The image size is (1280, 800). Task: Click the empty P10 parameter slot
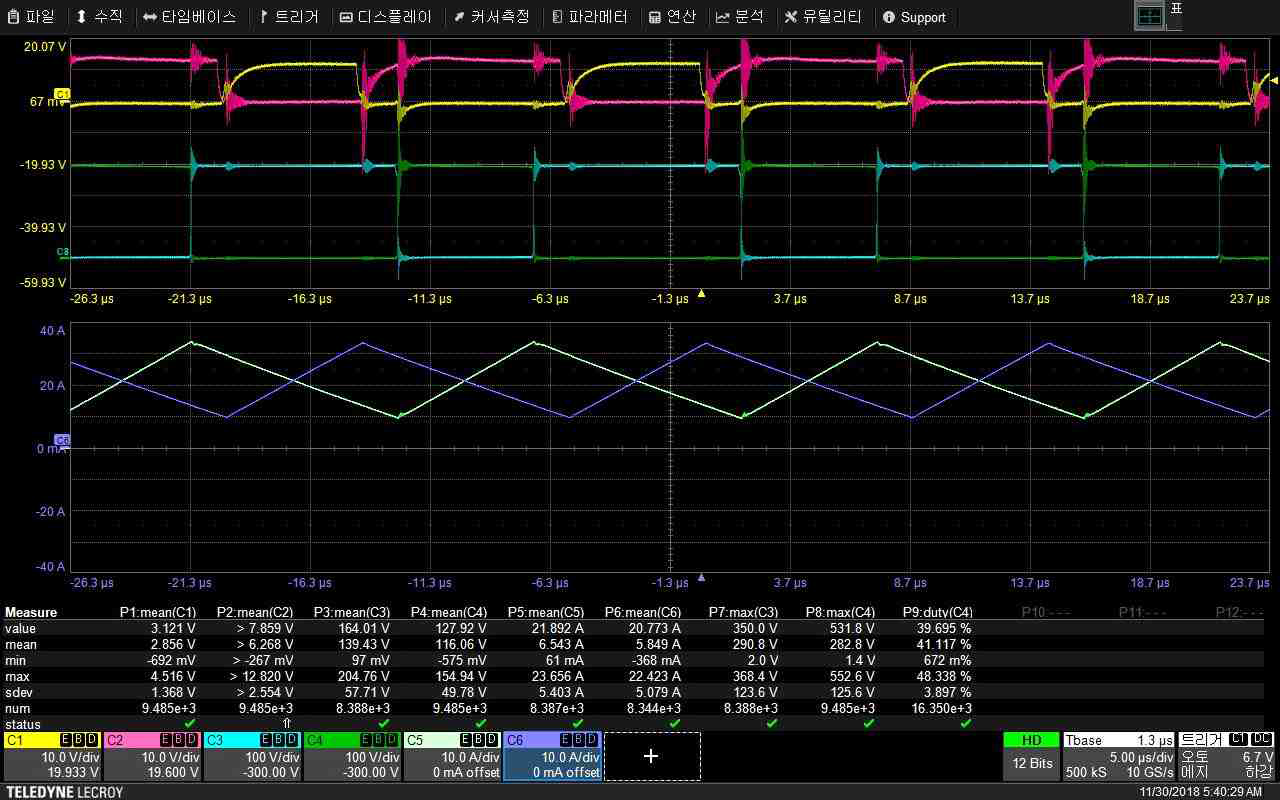1045,612
